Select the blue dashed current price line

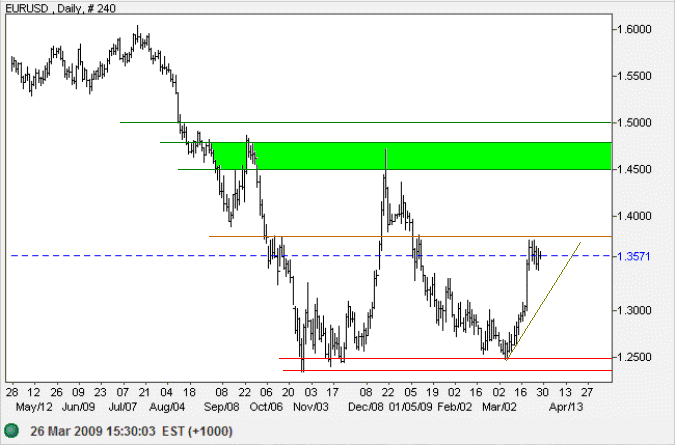click(311, 256)
